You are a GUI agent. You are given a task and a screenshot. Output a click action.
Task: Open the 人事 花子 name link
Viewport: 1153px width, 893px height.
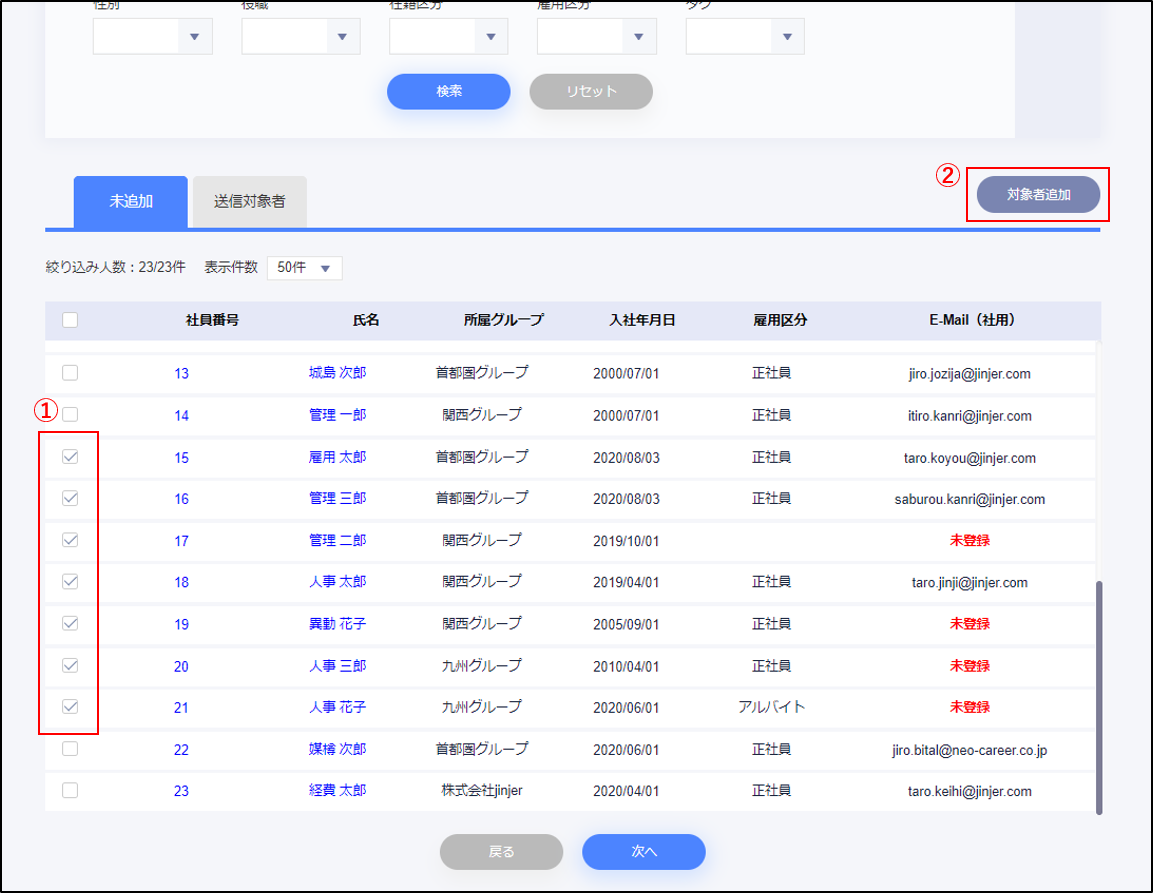[x=338, y=707]
